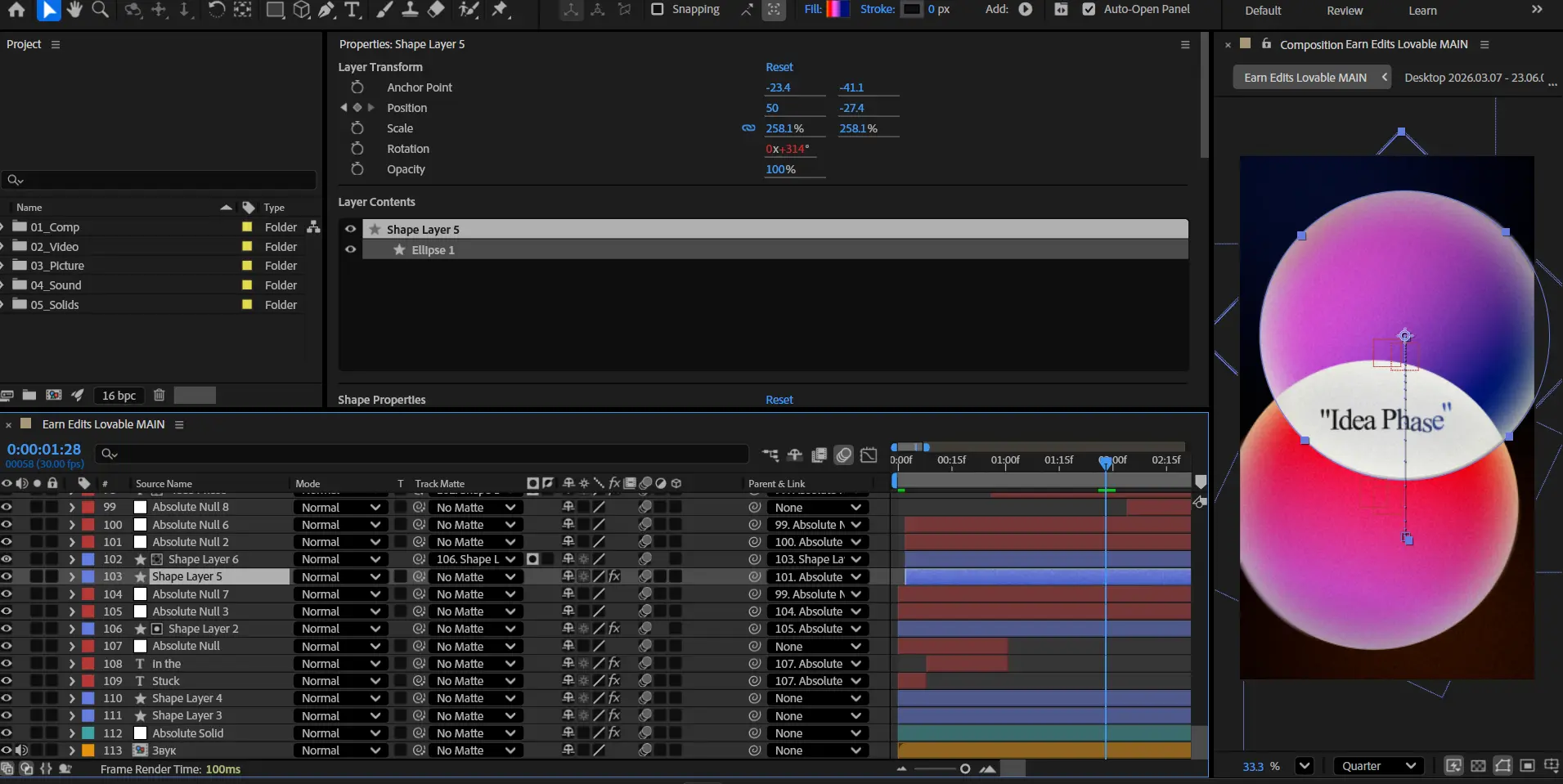1563x784 pixels.
Task: Reset the Layer Transform values
Action: click(779, 67)
